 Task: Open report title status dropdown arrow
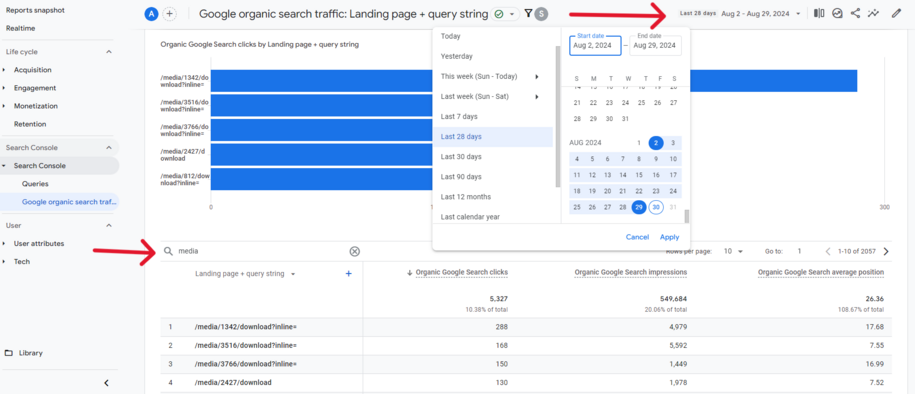512,14
